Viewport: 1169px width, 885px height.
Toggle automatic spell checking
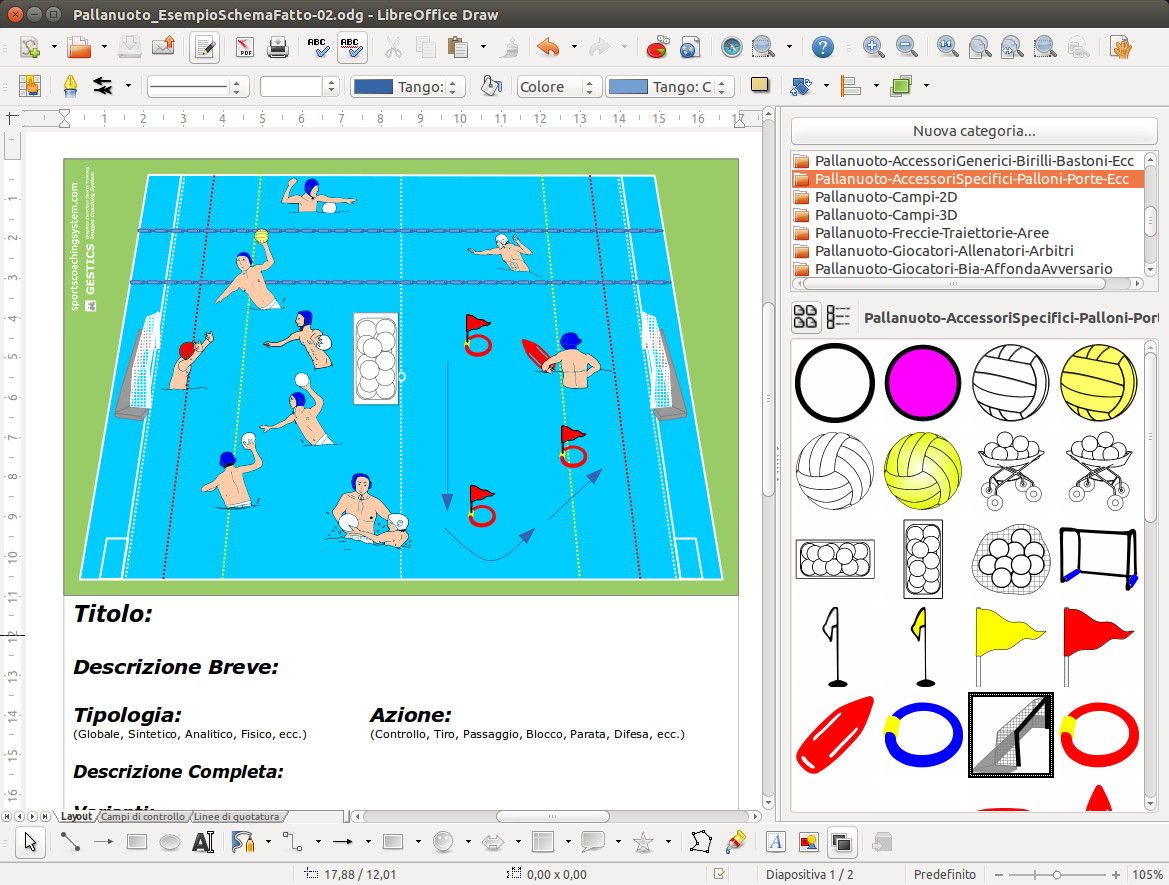click(x=351, y=47)
